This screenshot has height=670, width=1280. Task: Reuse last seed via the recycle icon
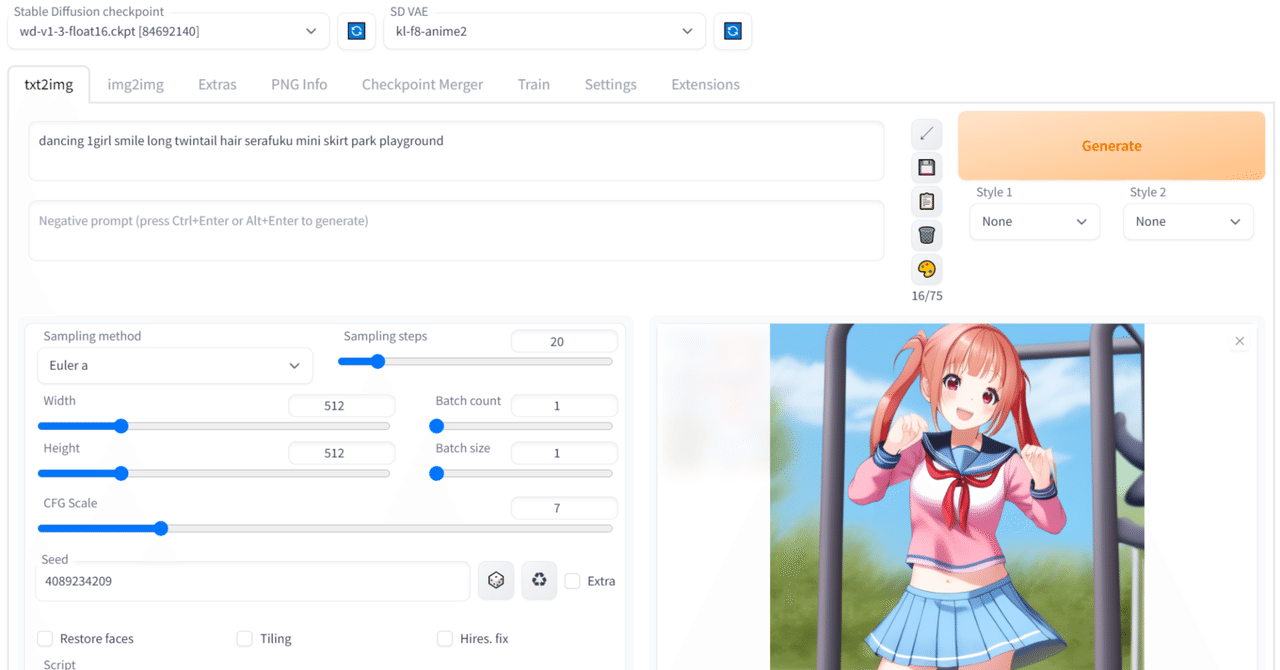539,580
